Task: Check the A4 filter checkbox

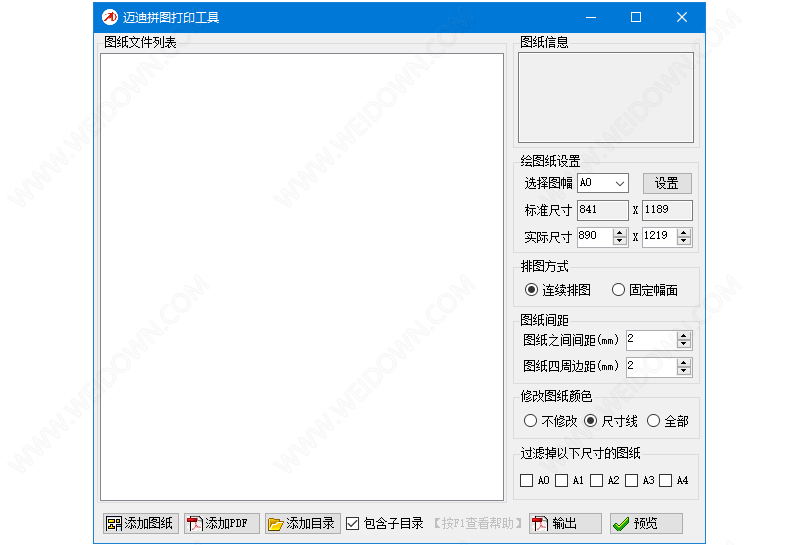Action: tap(666, 481)
